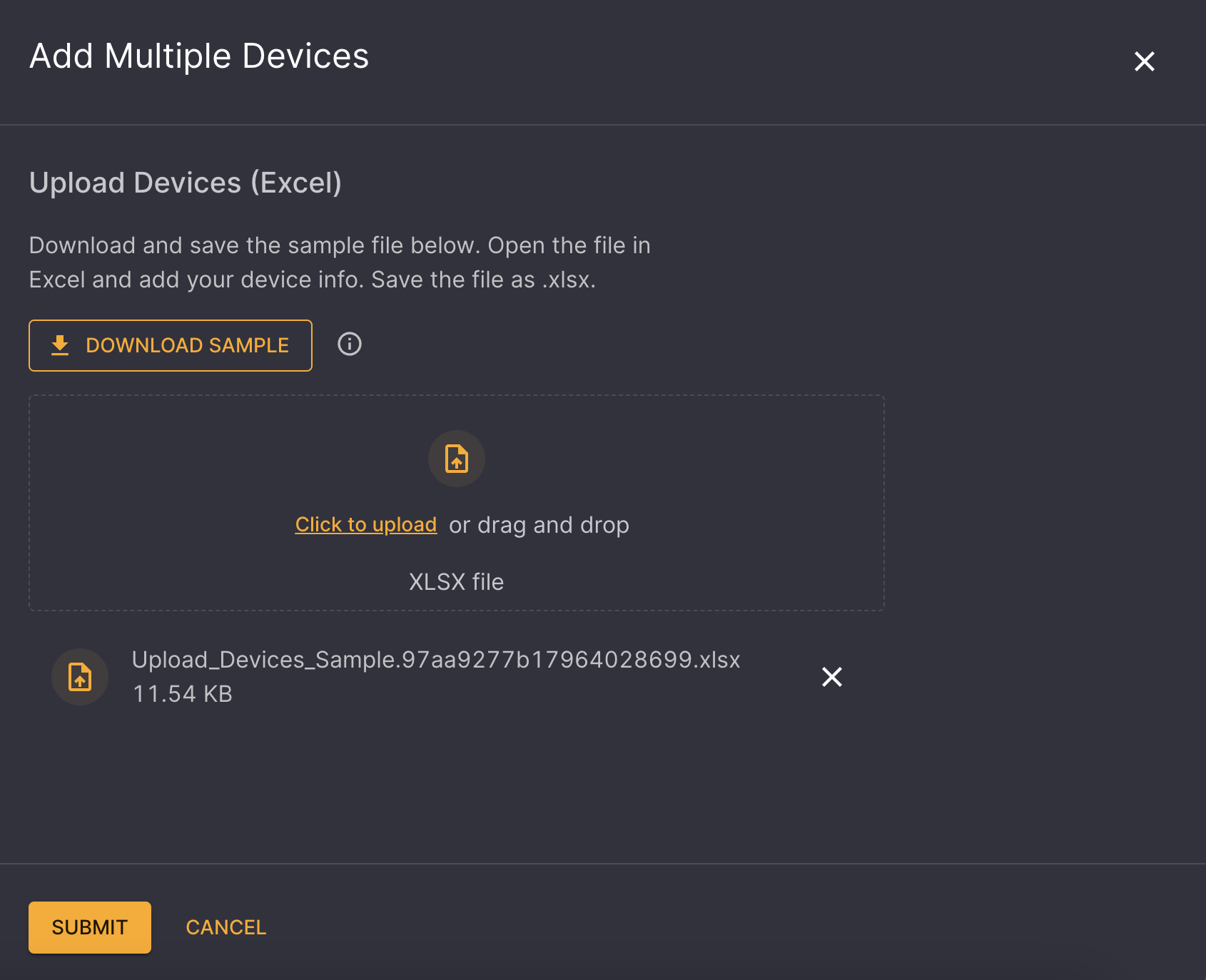Follow the 'Click to upload' link
The height and width of the screenshot is (980, 1206).
click(x=366, y=525)
